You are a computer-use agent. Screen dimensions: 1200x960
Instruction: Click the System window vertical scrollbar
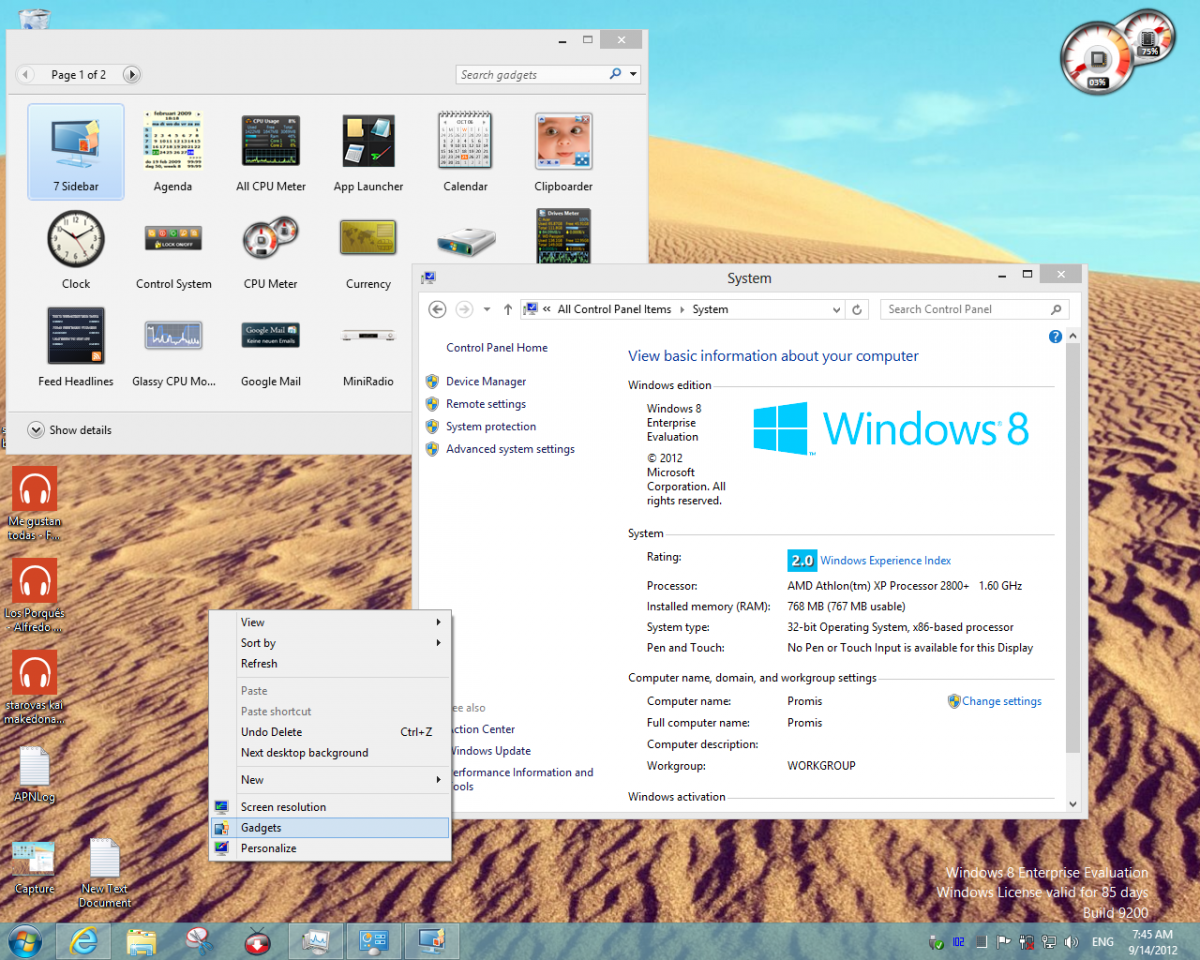[1073, 560]
